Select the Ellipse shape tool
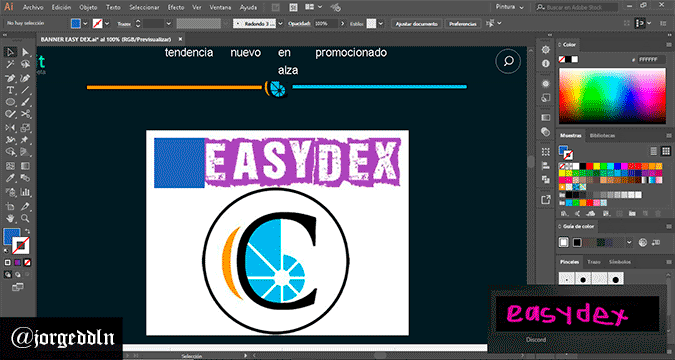Viewport: 675px width, 360px height. pyautogui.click(x=10, y=102)
